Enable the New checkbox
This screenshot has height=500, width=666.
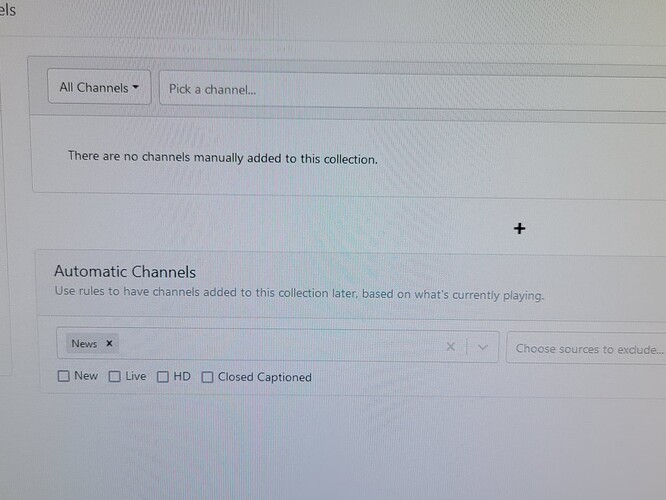coord(64,377)
